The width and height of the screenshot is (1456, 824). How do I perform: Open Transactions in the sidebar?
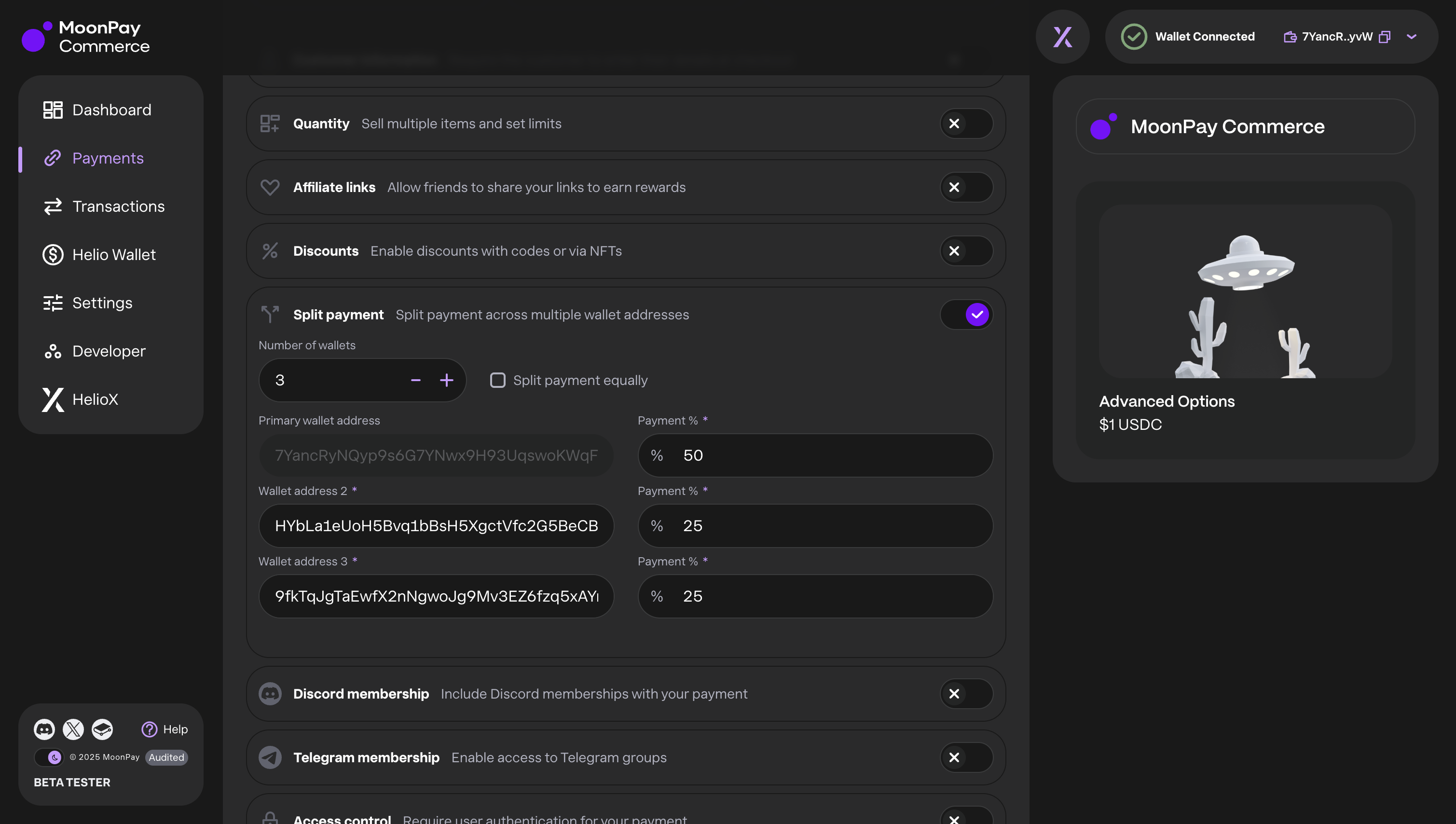pyautogui.click(x=118, y=206)
